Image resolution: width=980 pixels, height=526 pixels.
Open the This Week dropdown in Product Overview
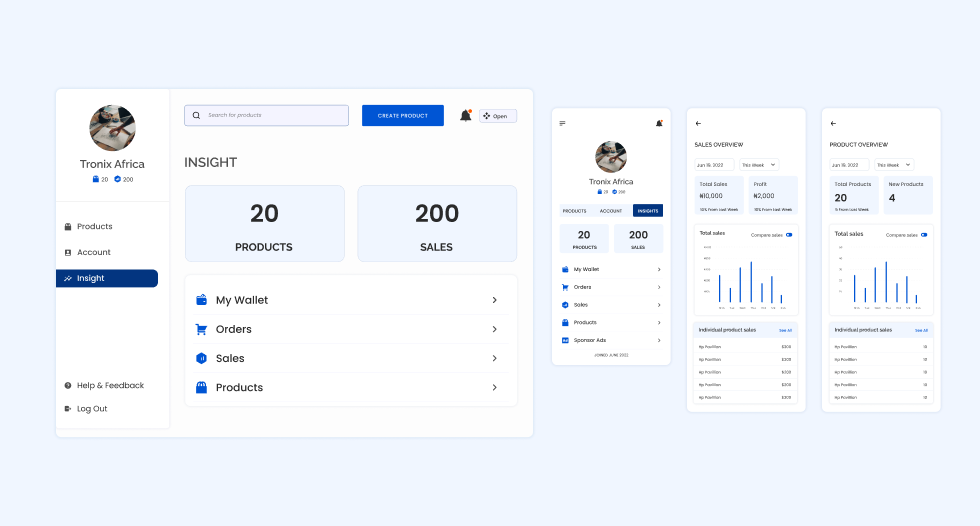tap(894, 165)
